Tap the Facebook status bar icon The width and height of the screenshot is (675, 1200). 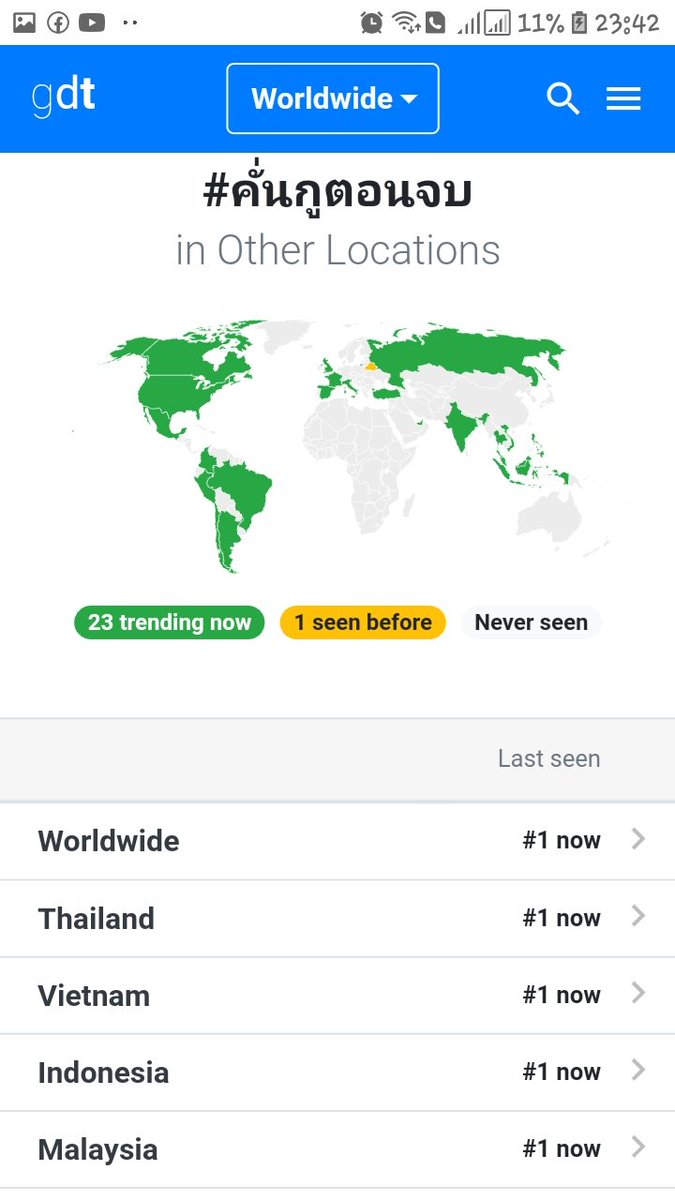[58, 22]
